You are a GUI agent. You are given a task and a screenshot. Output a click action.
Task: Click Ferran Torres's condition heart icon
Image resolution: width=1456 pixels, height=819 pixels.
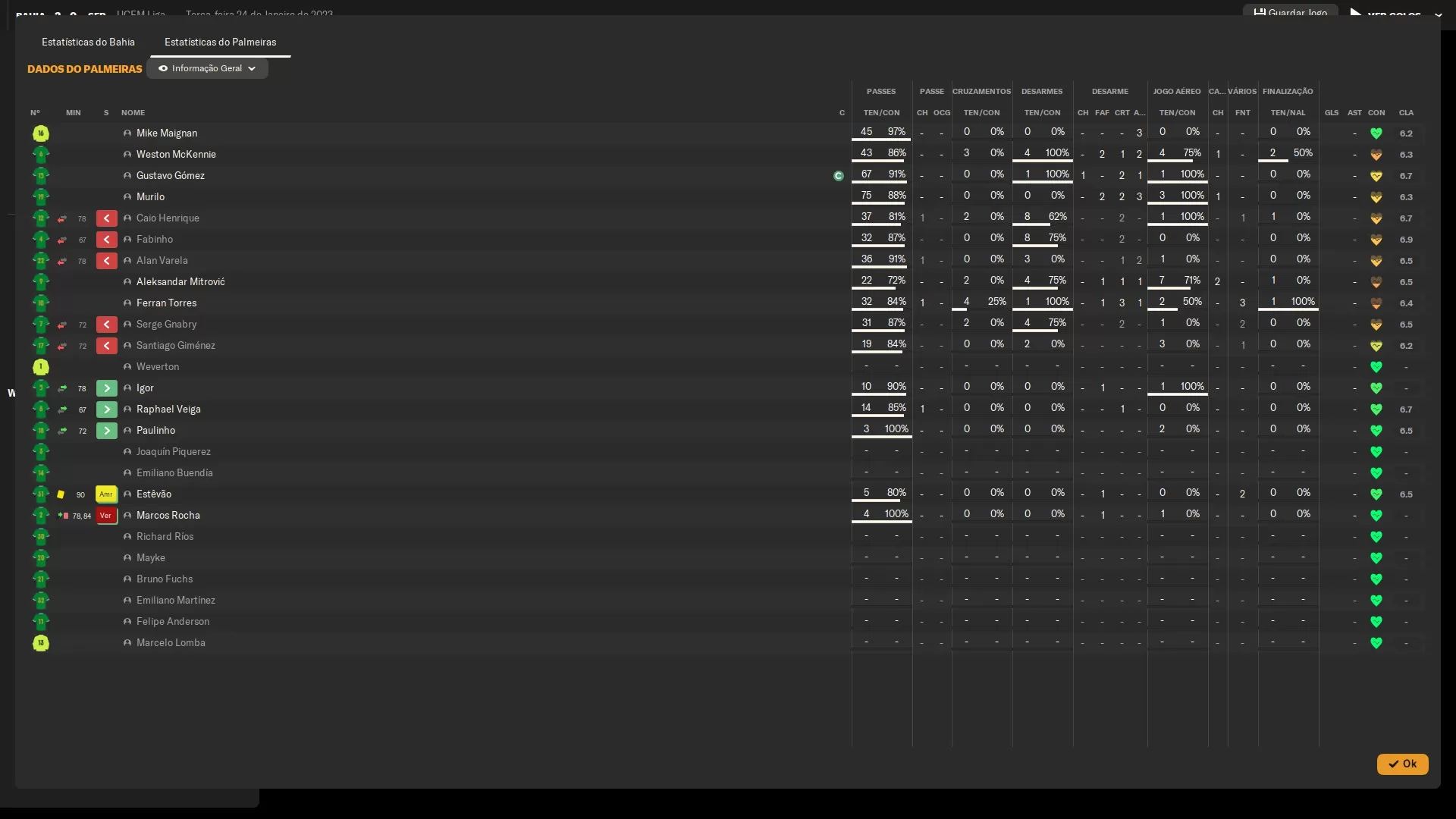click(1376, 303)
